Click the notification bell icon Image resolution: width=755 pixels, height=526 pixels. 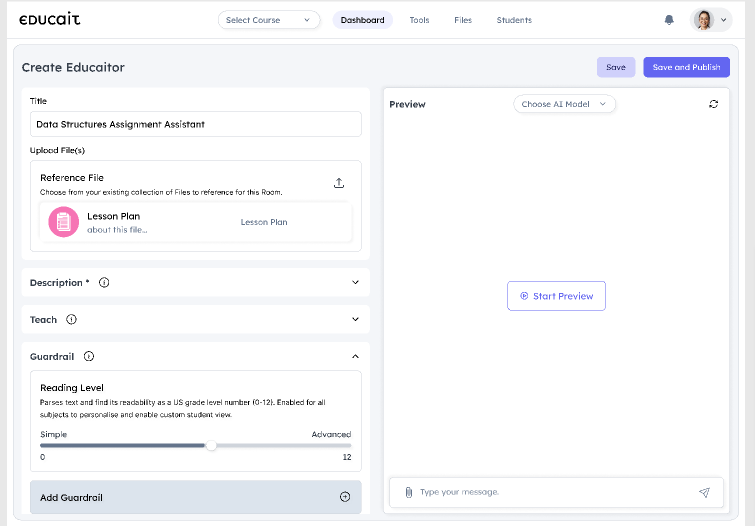tap(669, 20)
